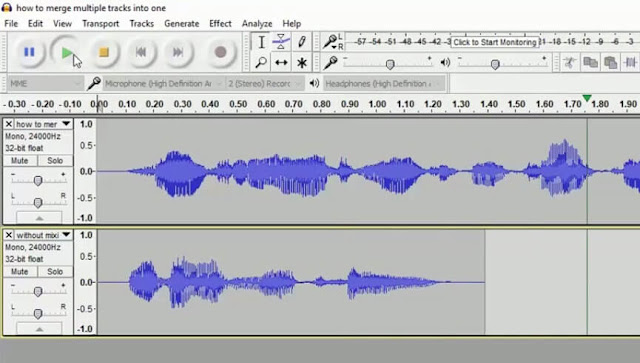
Task: Open the Analyze menu
Action: pyautogui.click(x=257, y=24)
